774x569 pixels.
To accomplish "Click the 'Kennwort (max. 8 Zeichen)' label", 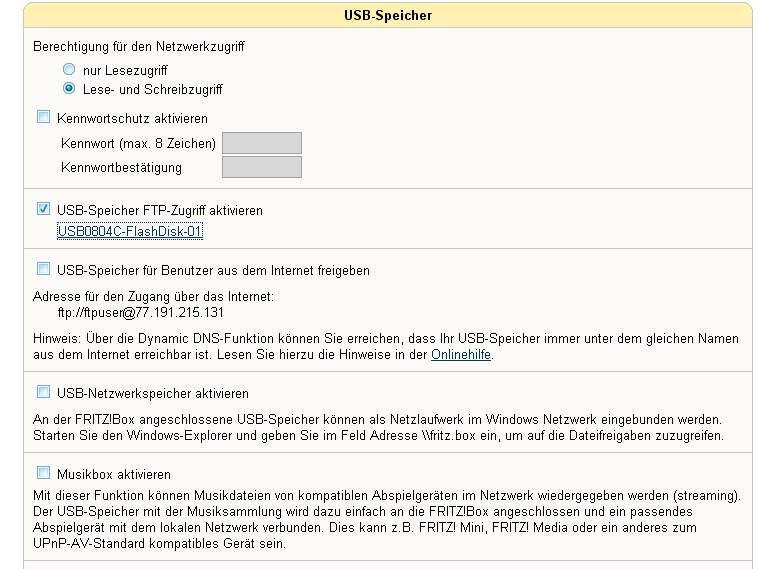I will coord(138,144).
